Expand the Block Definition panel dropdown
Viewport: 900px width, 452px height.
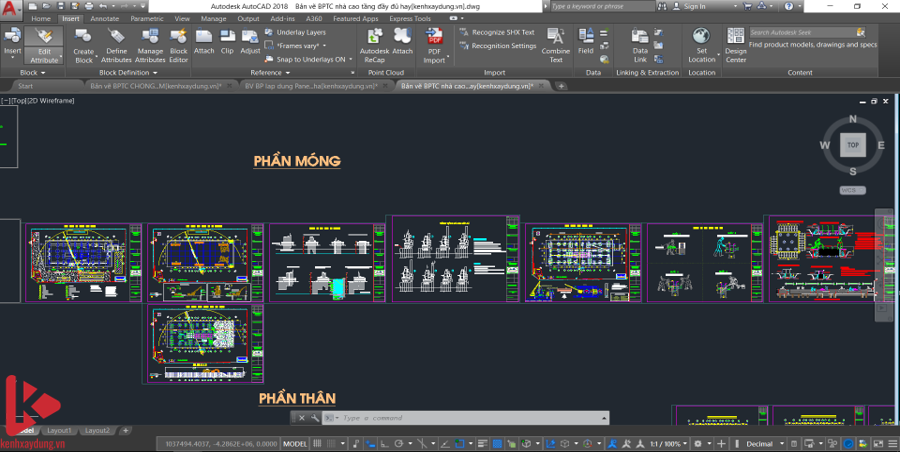126,73
